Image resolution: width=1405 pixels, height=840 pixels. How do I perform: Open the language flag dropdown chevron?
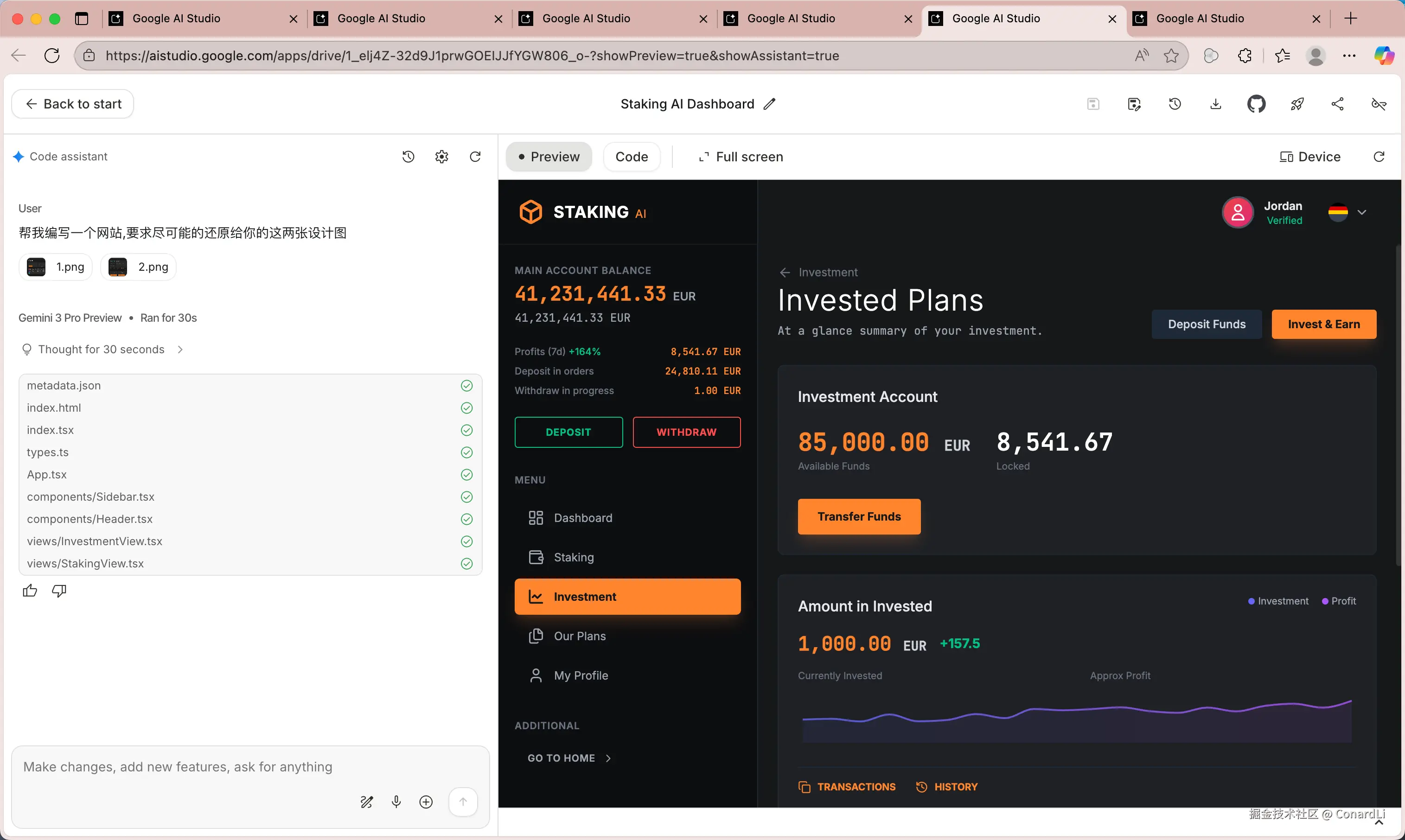click(1362, 212)
